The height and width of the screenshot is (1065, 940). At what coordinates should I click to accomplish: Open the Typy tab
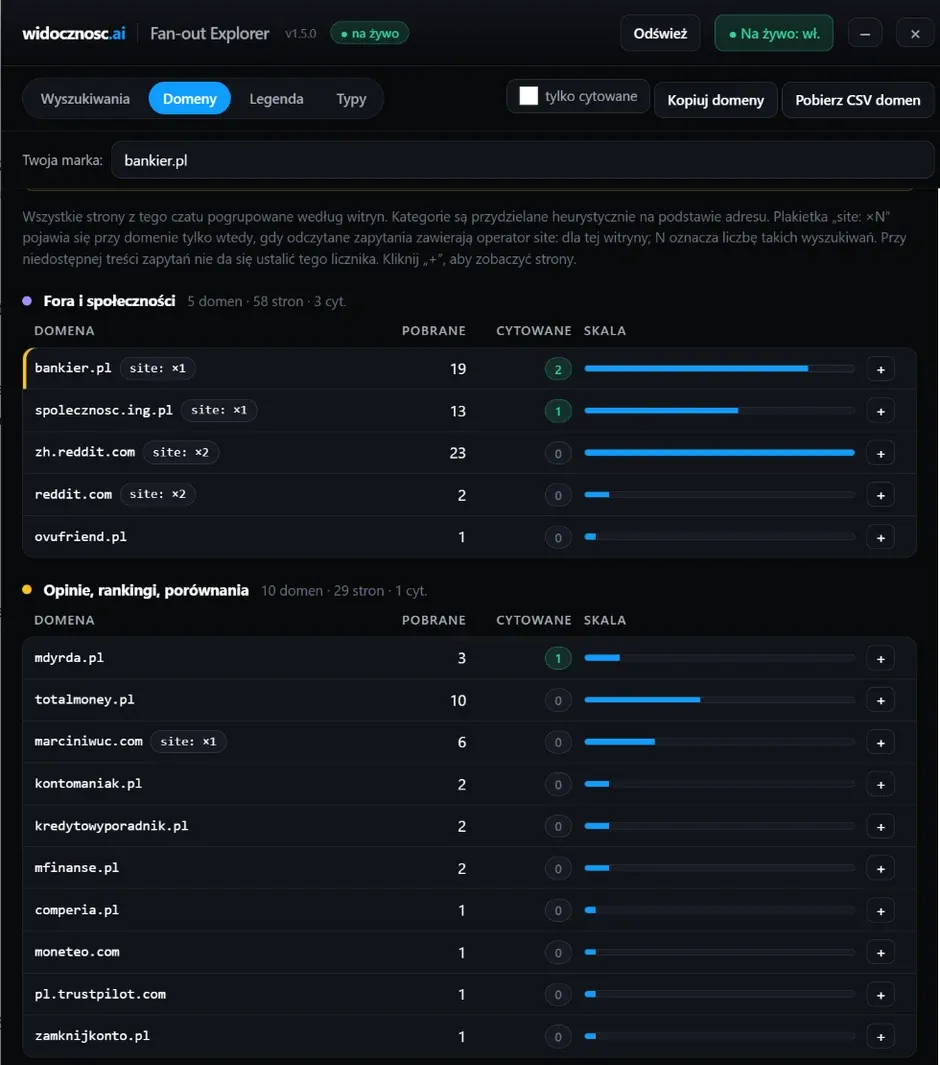(x=351, y=98)
